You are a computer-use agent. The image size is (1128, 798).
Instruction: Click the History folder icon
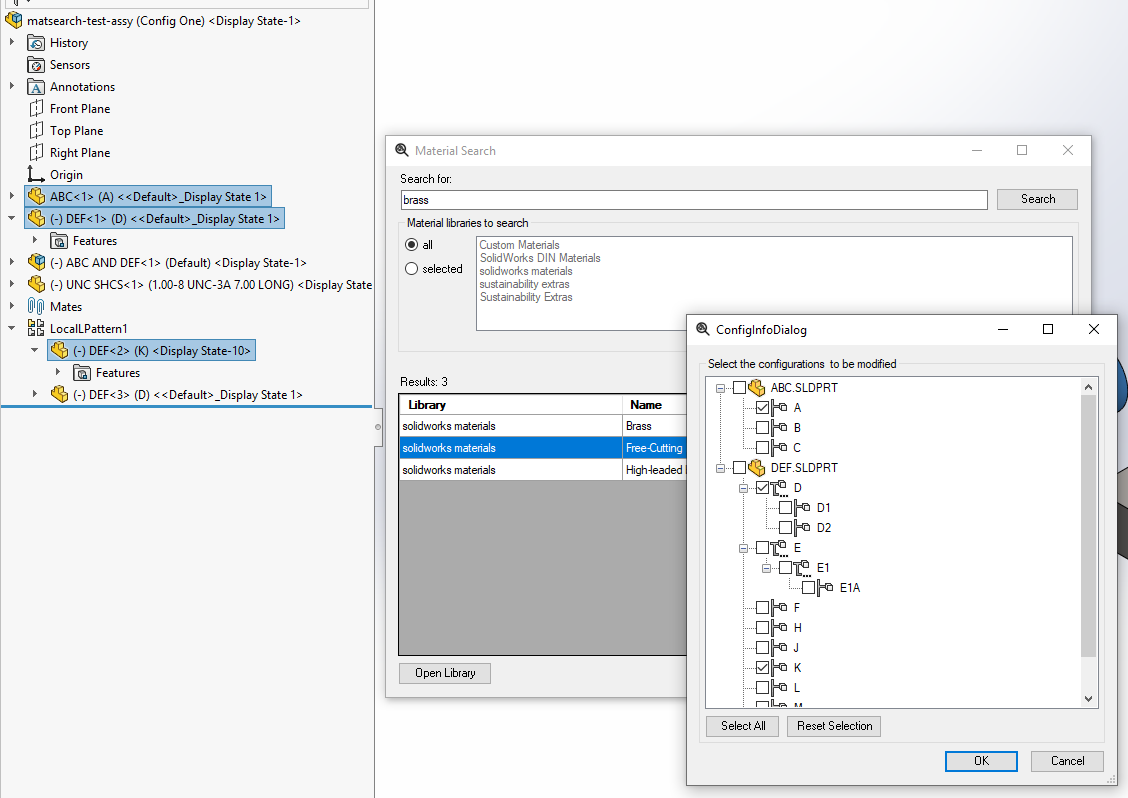(36, 43)
